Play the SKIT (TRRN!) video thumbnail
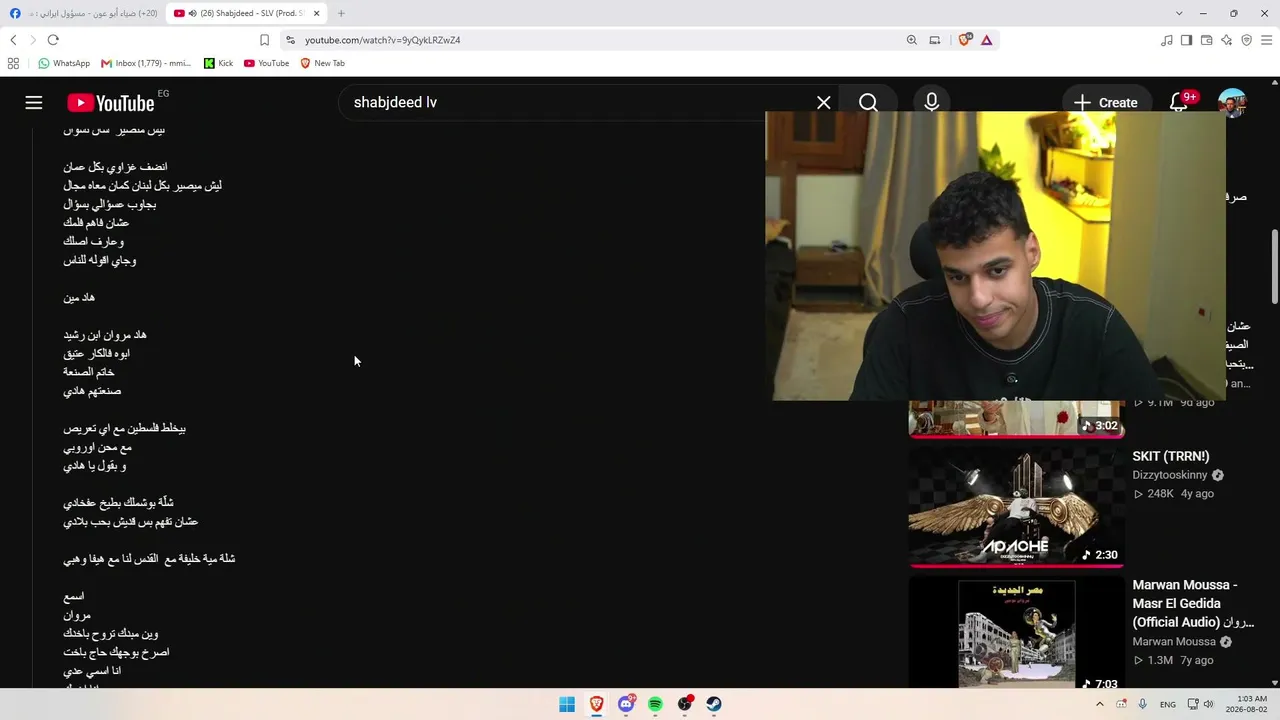 tap(1016, 506)
